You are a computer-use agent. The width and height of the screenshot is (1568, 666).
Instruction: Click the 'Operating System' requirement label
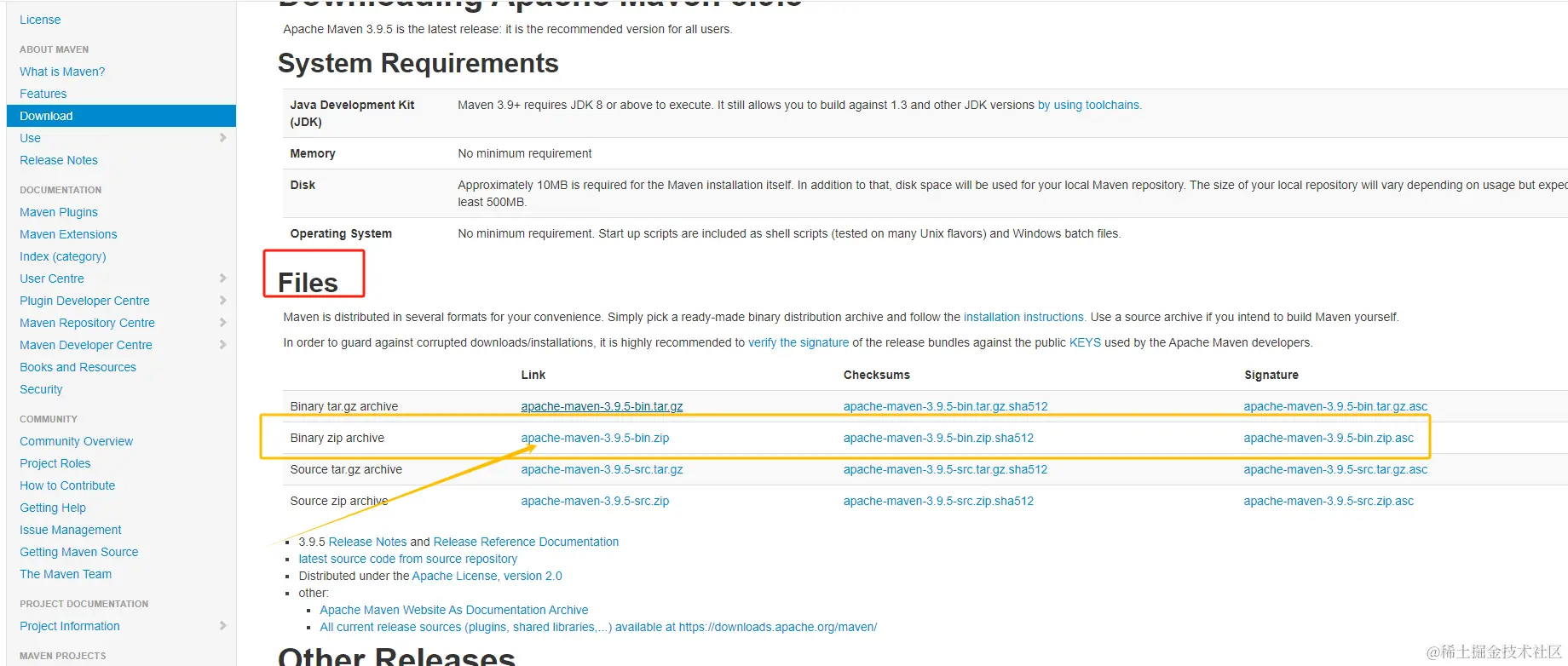click(341, 233)
